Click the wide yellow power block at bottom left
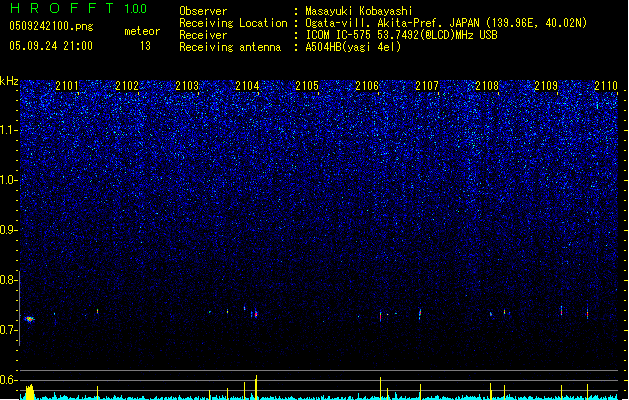The image size is (629, 400). tap(30, 392)
